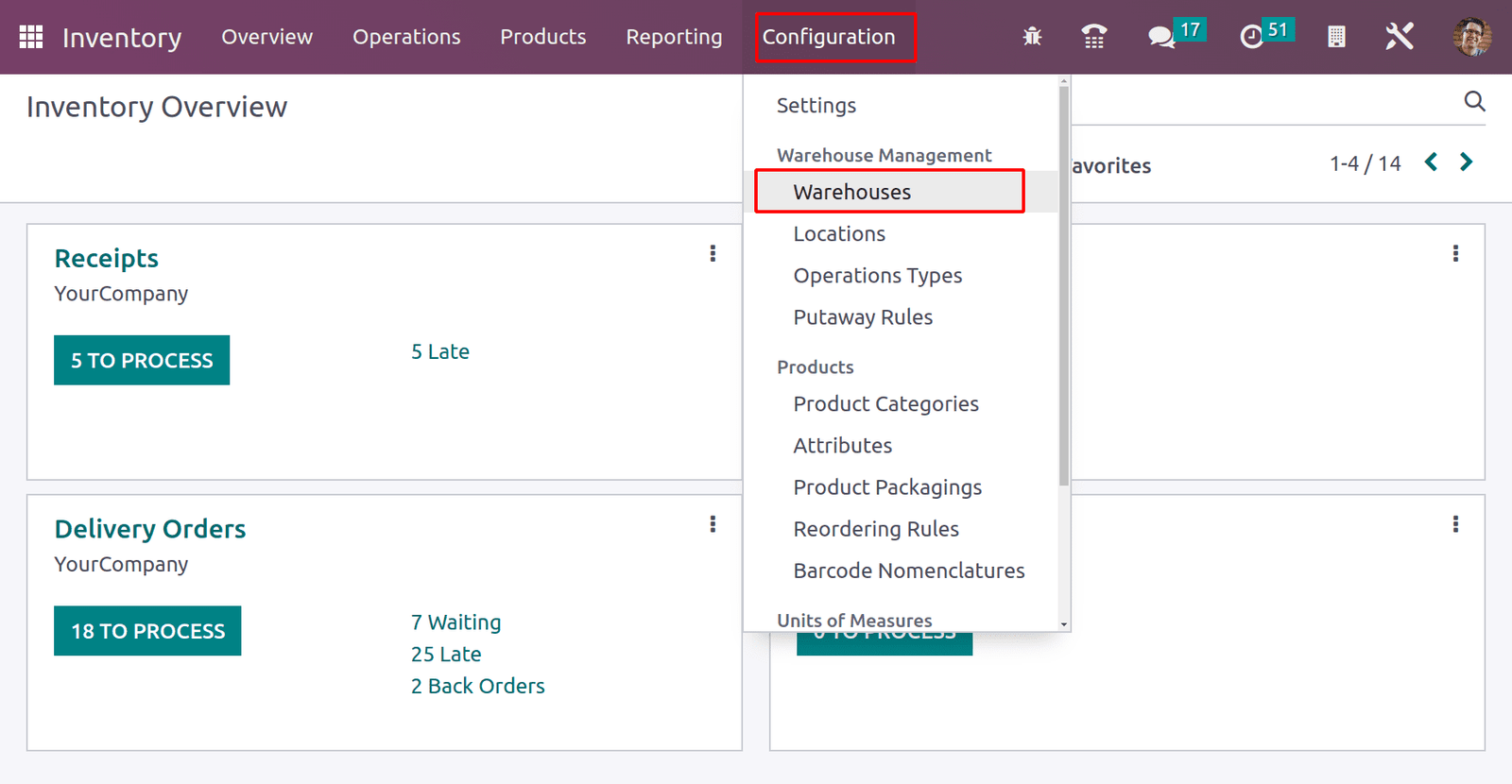Click the Receipts card title

tap(107, 259)
